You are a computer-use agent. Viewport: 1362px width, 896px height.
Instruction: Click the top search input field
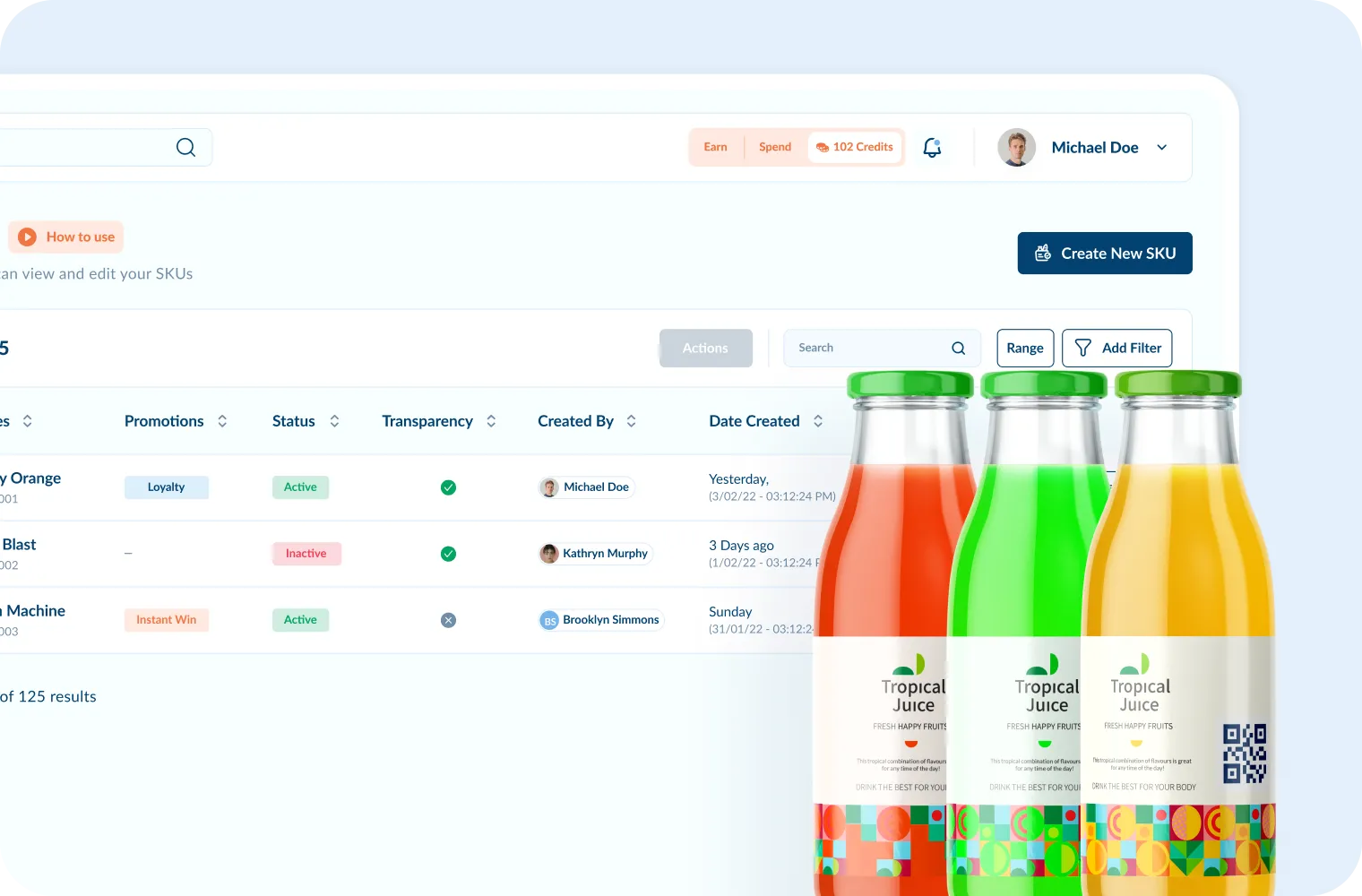click(106, 147)
